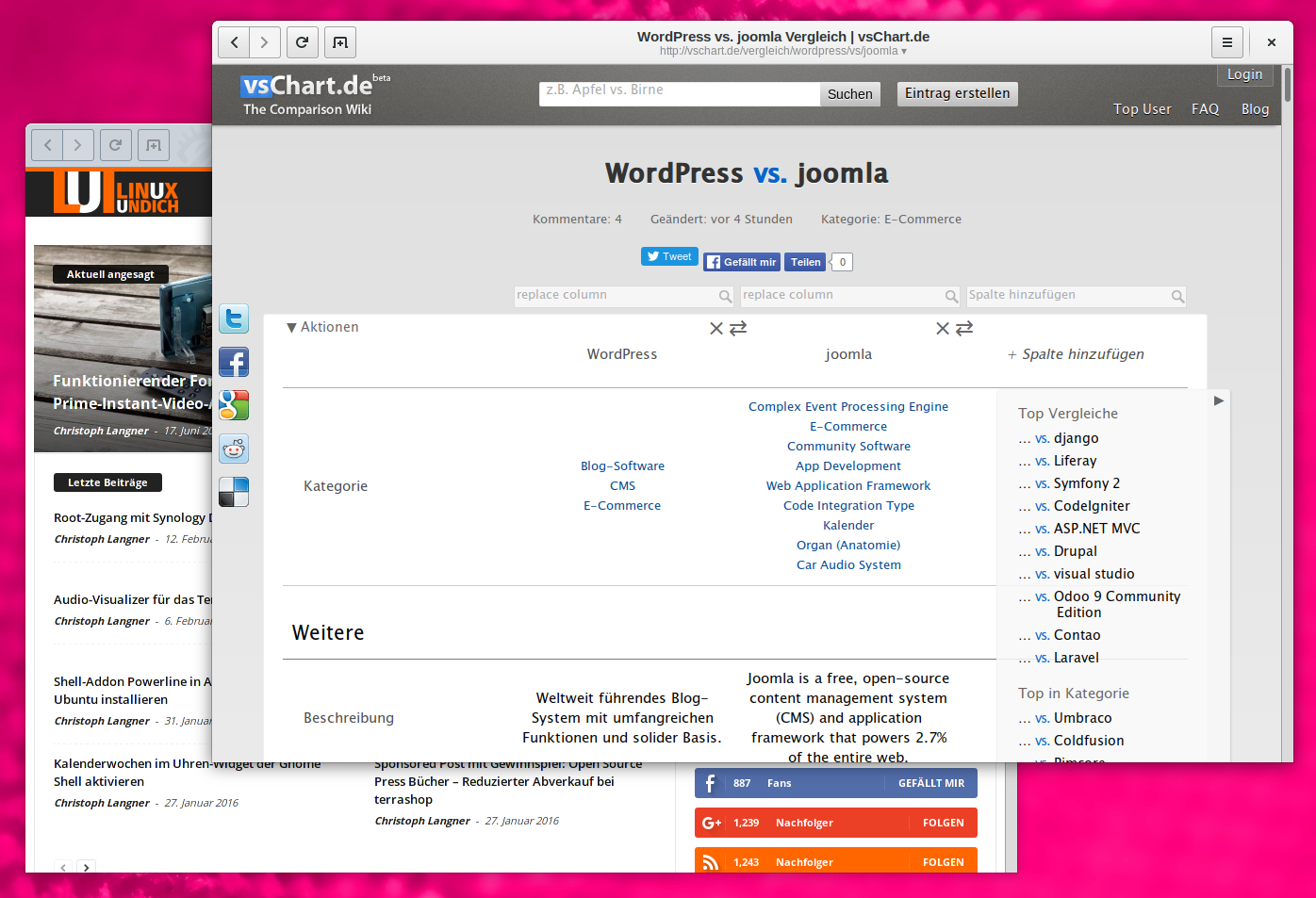This screenshot has width=1316, height=898.
Task: Click the Suchen button
Action: tap(850, 94)
